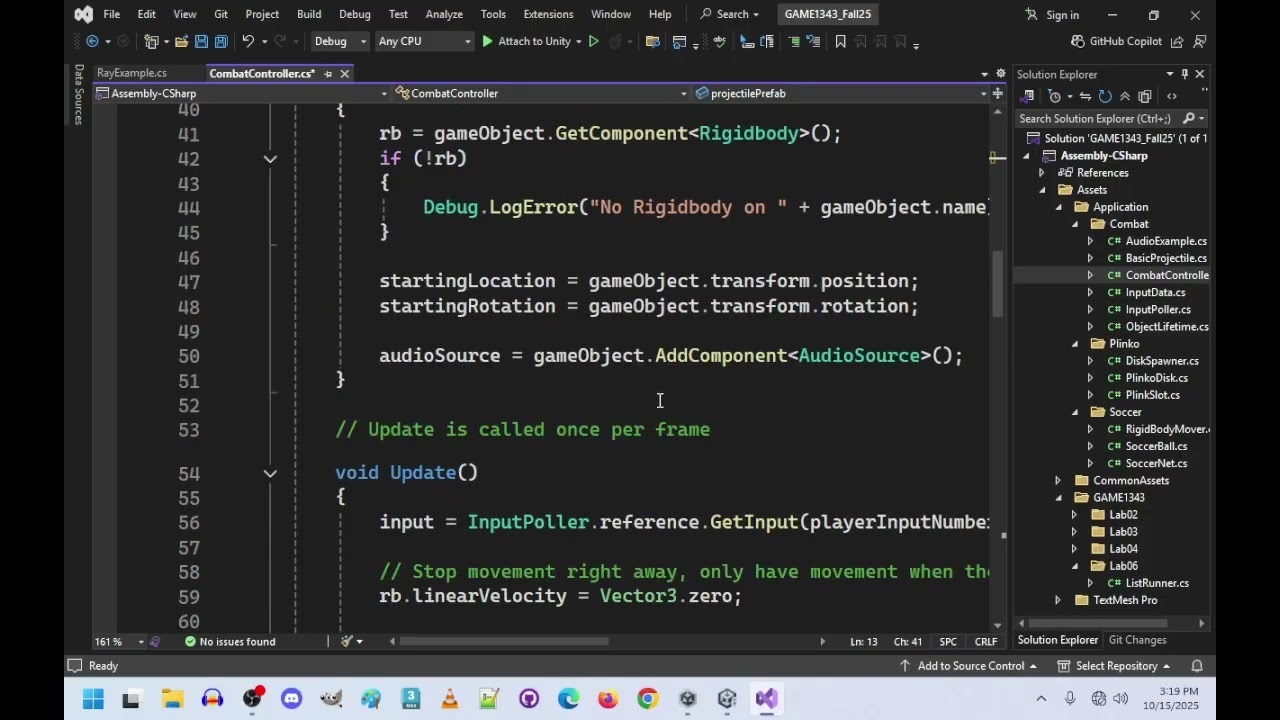
Task: Expand the TextMesh Pro folder
Action: click(1058, 600)
